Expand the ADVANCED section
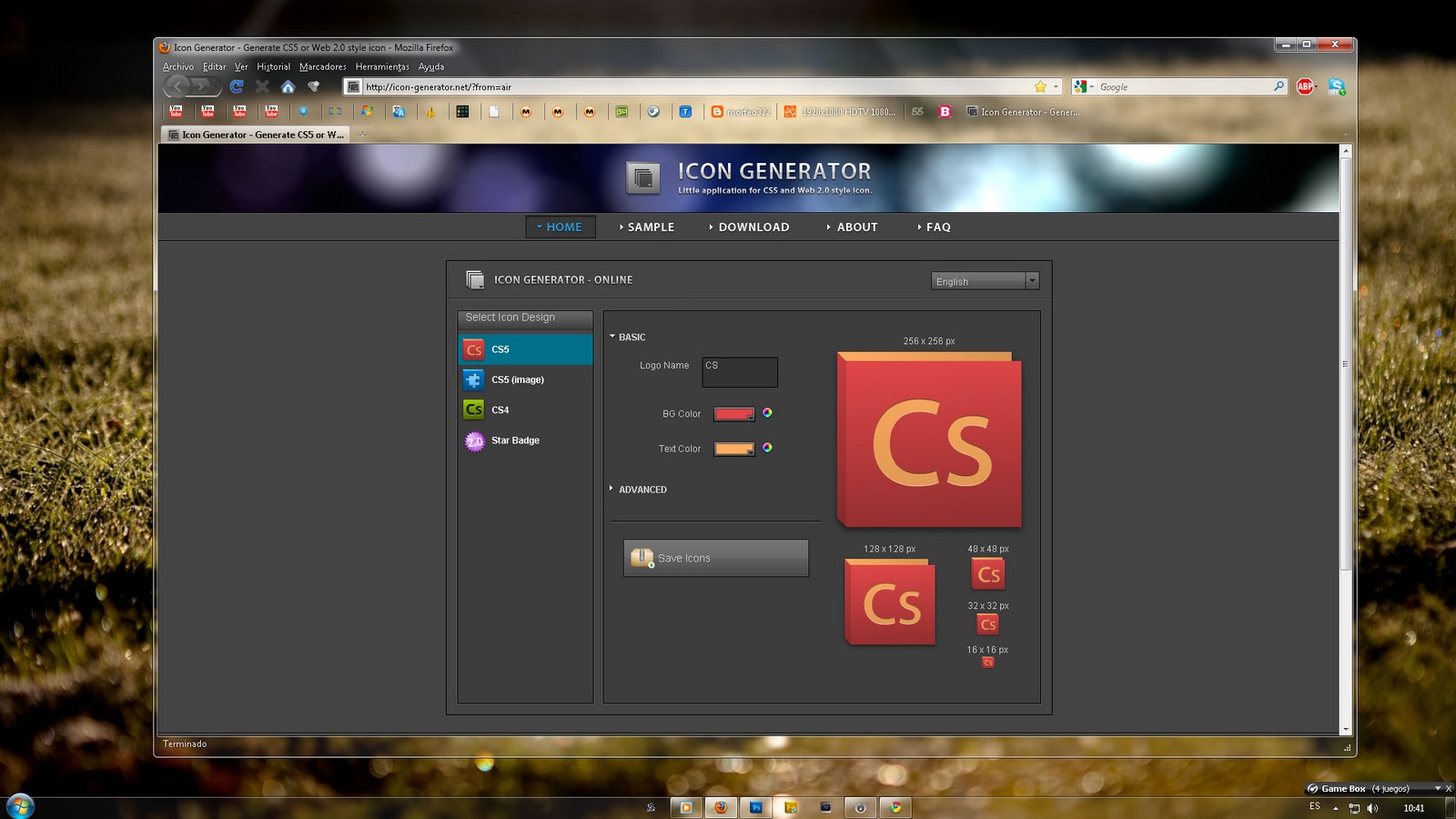 [637, 490]
